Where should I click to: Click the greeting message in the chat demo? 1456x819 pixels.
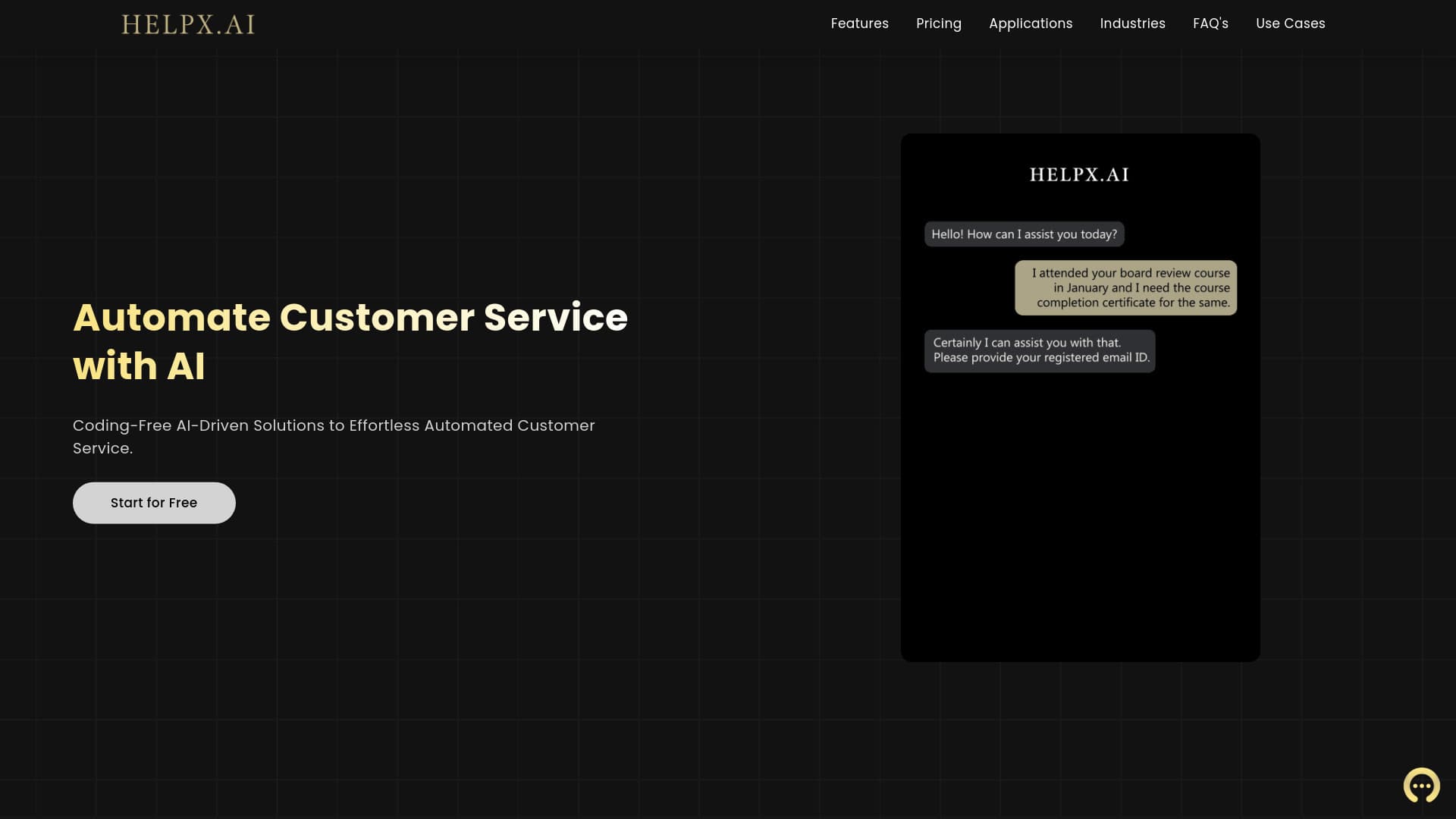(1025, 234)
